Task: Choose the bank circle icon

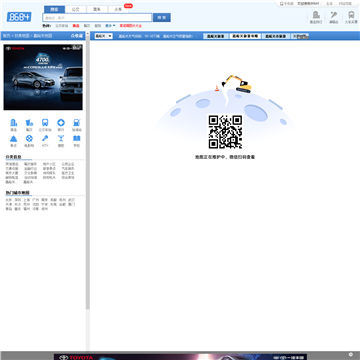Action: click(x=61, y=123)
